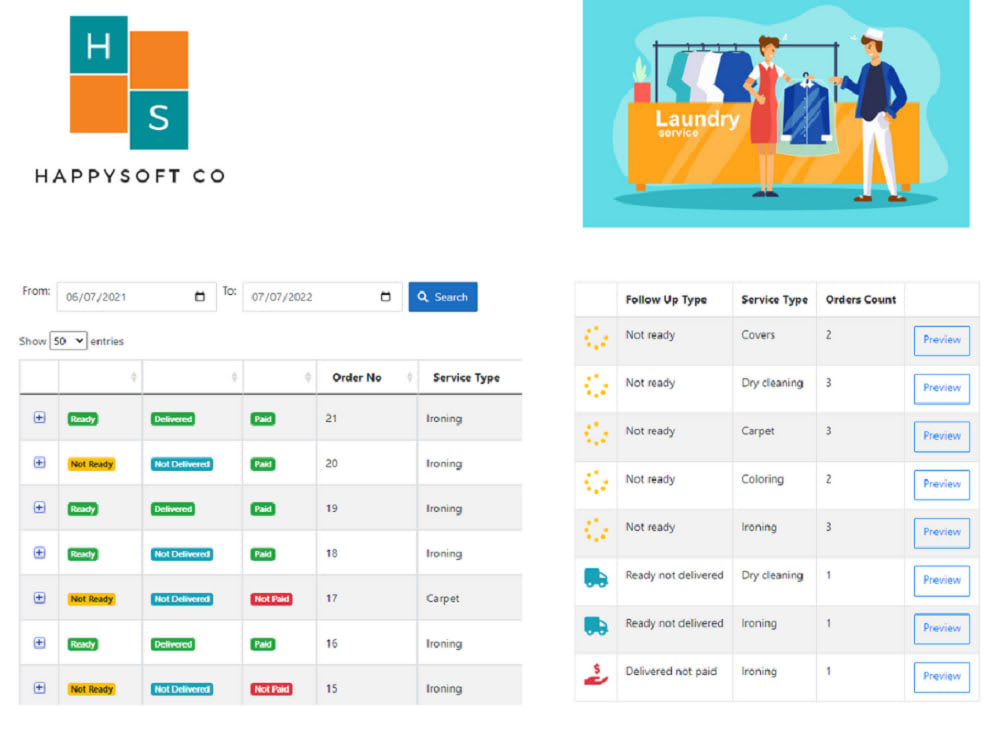The width and height of the screenshot is (1000, 750).
Task: Click the spinner icon in Not ready Ironing row
Action: [x=596, y=529]
